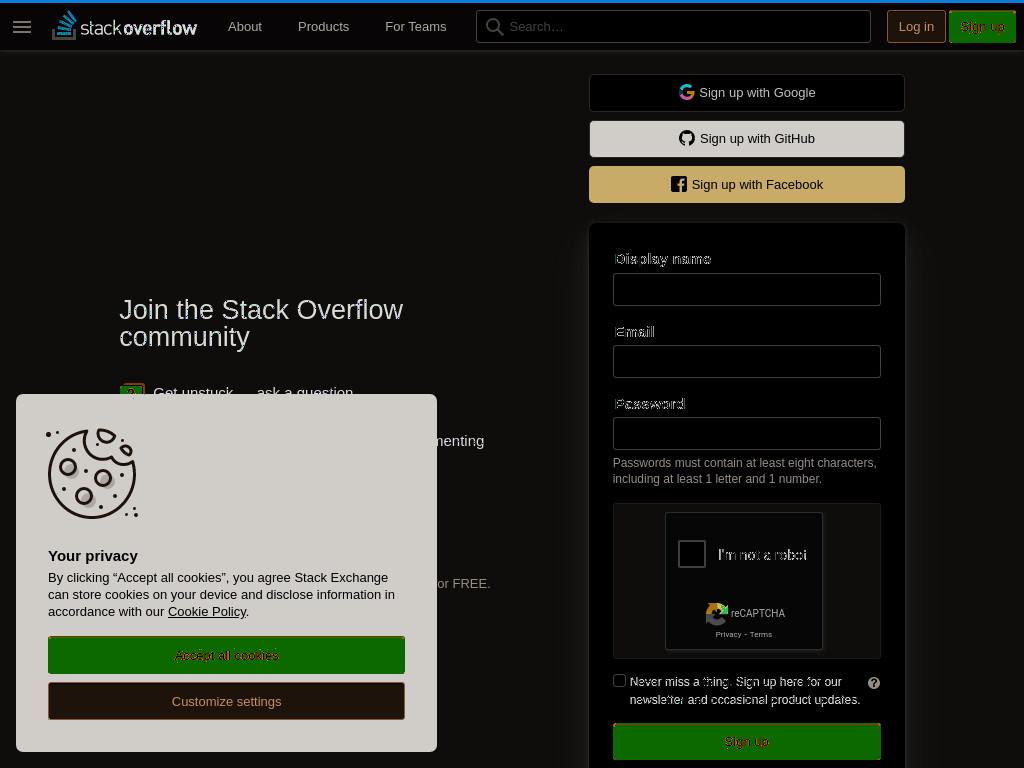Click the password requirements hint text

pos(744,471)
